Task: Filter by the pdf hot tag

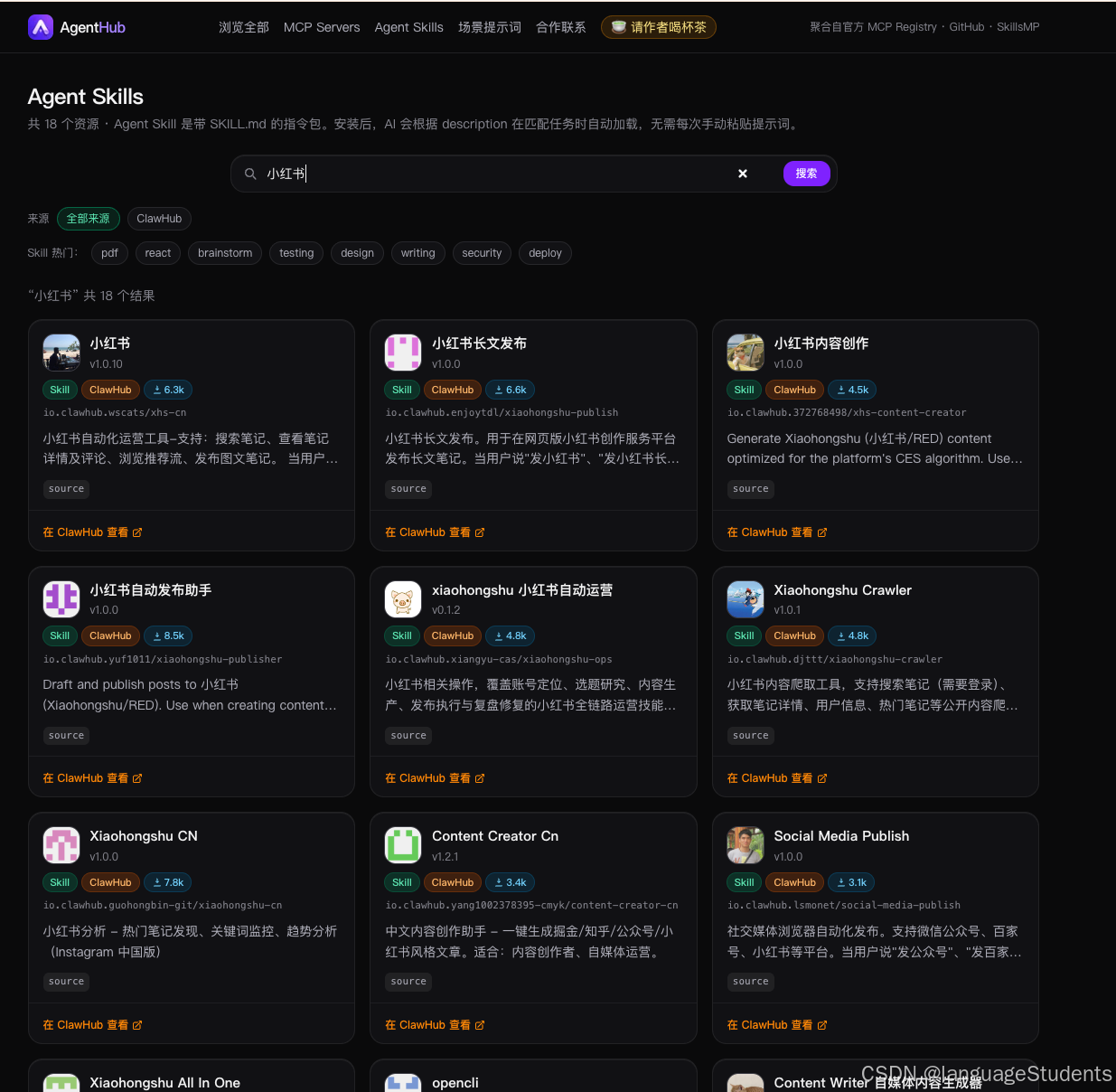Action: [110, 253]
